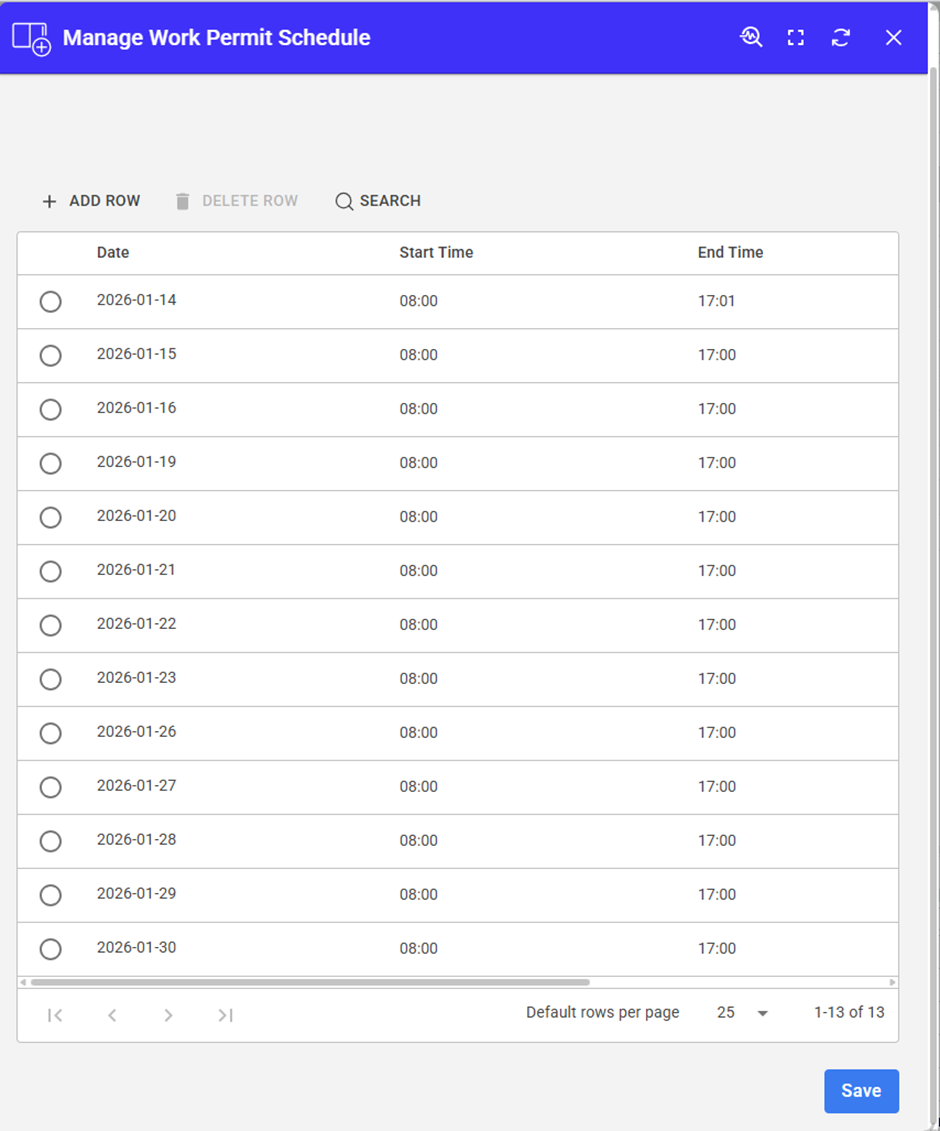Close the Manage Work Permit Schedule dialog

893,37
